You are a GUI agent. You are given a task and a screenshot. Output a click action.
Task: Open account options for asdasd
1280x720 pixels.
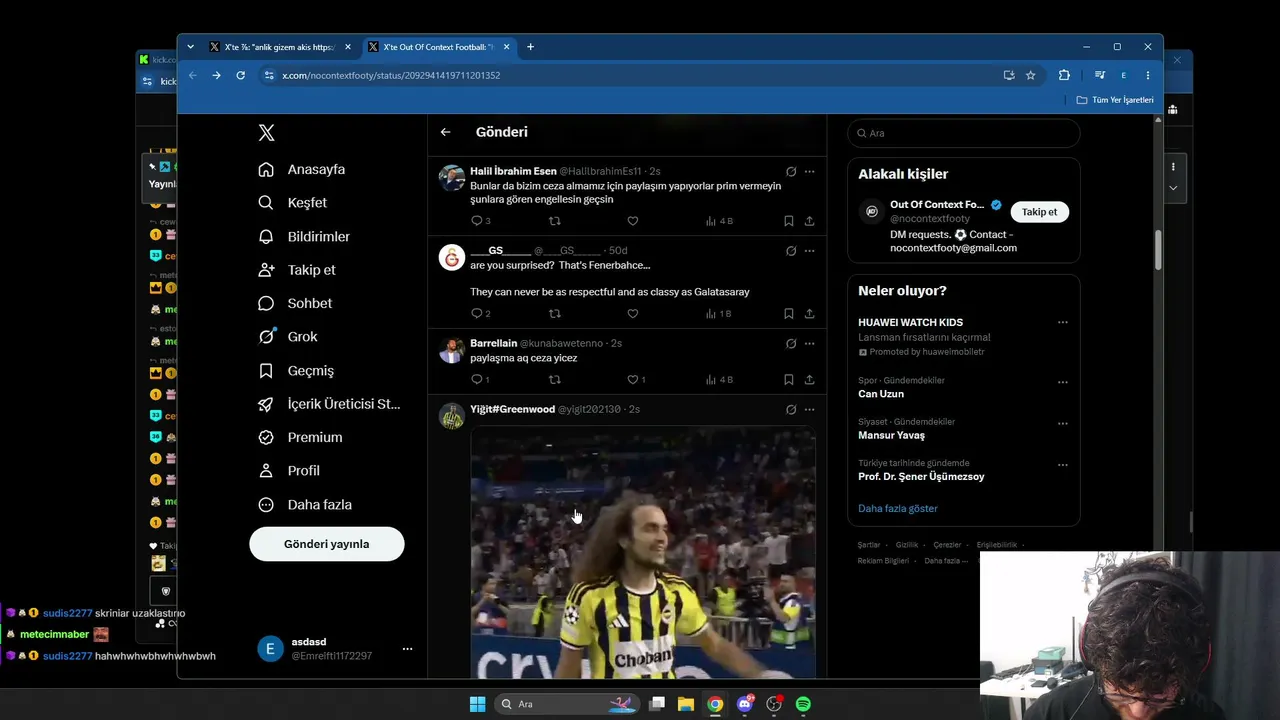click(407, 649)
